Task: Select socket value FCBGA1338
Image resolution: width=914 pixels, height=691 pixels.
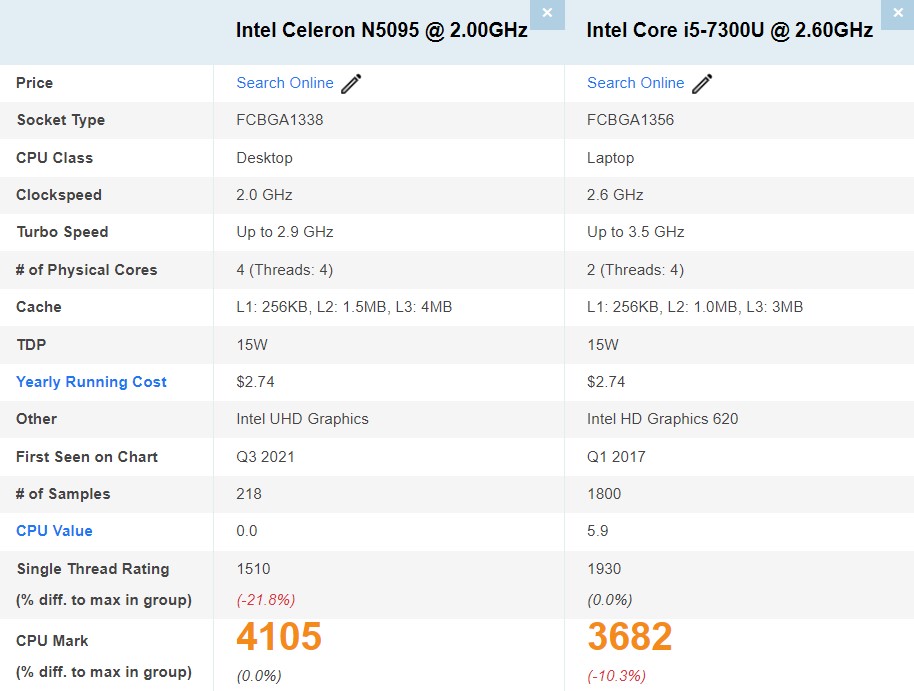Action: [x=280, y=120]
